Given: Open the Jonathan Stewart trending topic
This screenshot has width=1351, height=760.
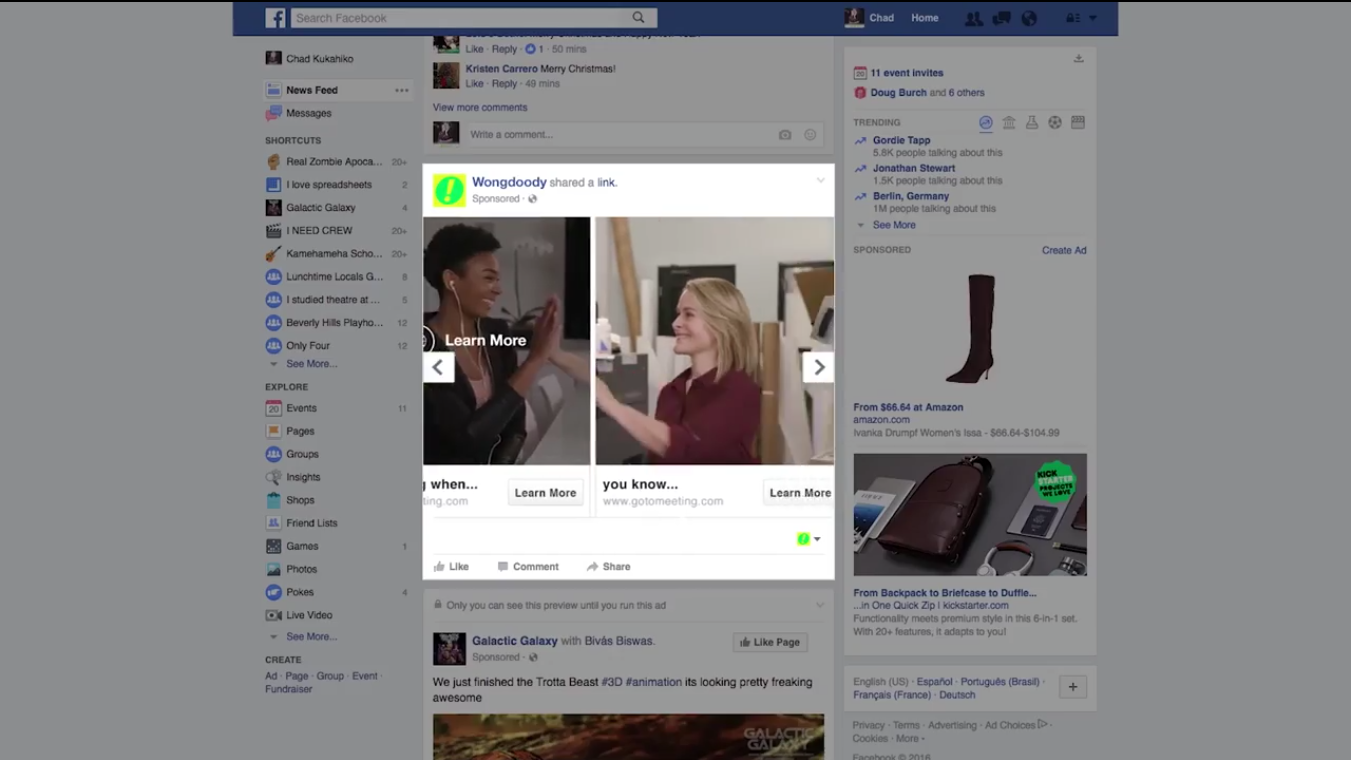Looking at the screenshot, I should [914, 169].
